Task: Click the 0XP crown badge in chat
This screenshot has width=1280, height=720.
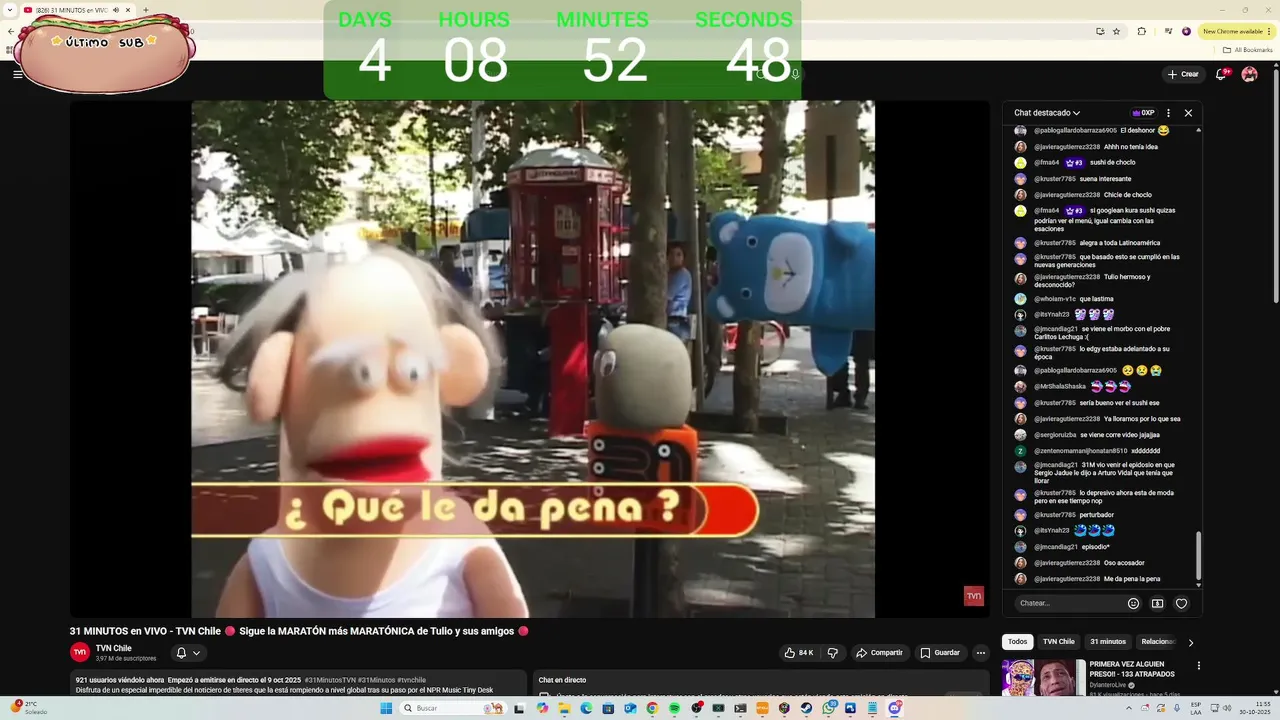Action: 1143,113
